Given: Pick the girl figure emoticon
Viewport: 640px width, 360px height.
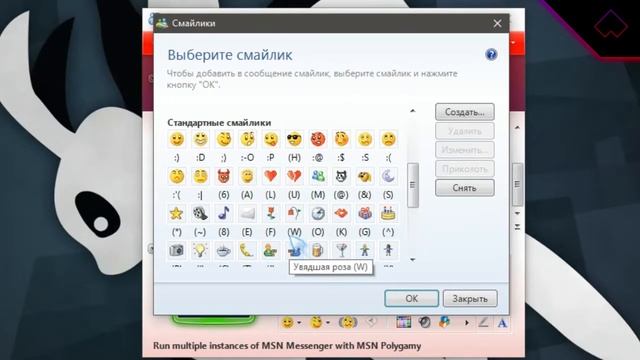Looking at the screenshot, I should [388, 250].
